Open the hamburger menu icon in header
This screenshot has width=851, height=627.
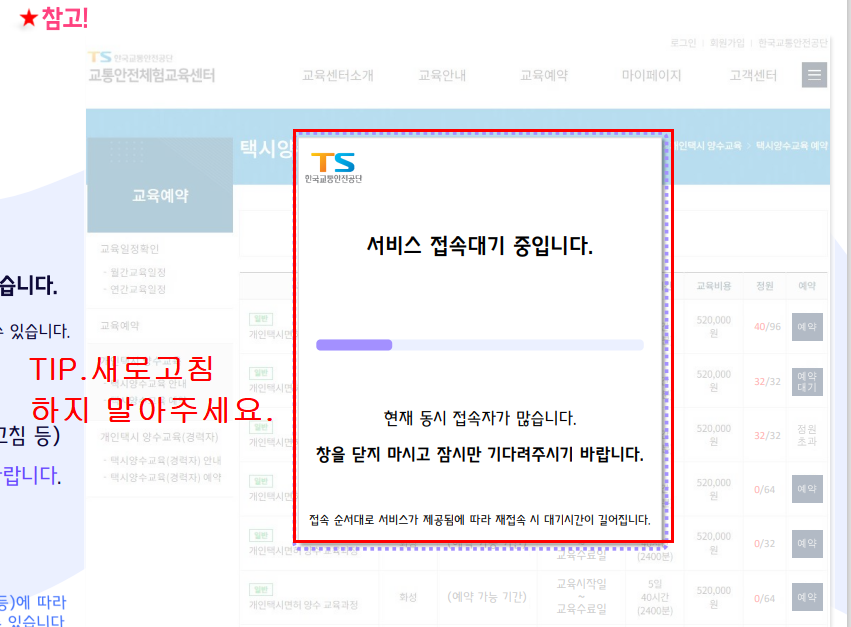click(x=814, y=75)
